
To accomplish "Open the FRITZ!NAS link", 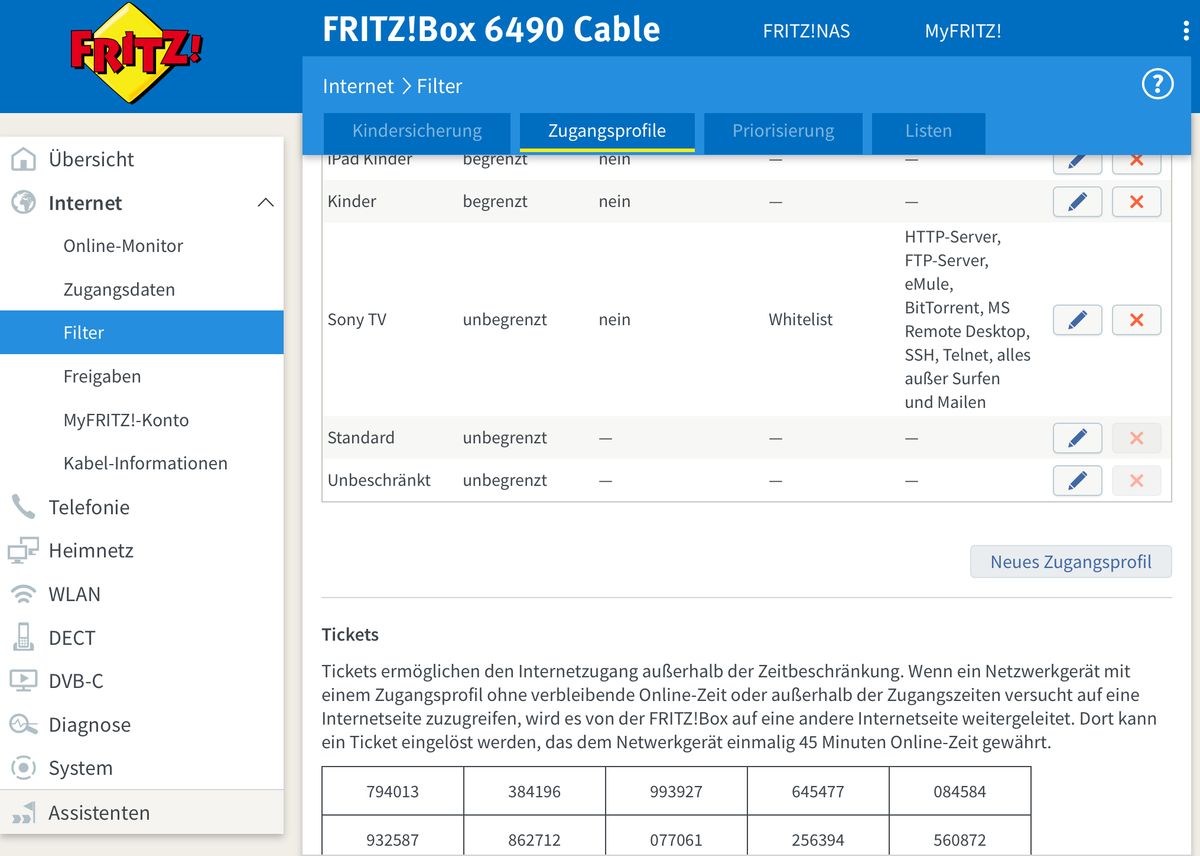I will [x=806, y=31].
